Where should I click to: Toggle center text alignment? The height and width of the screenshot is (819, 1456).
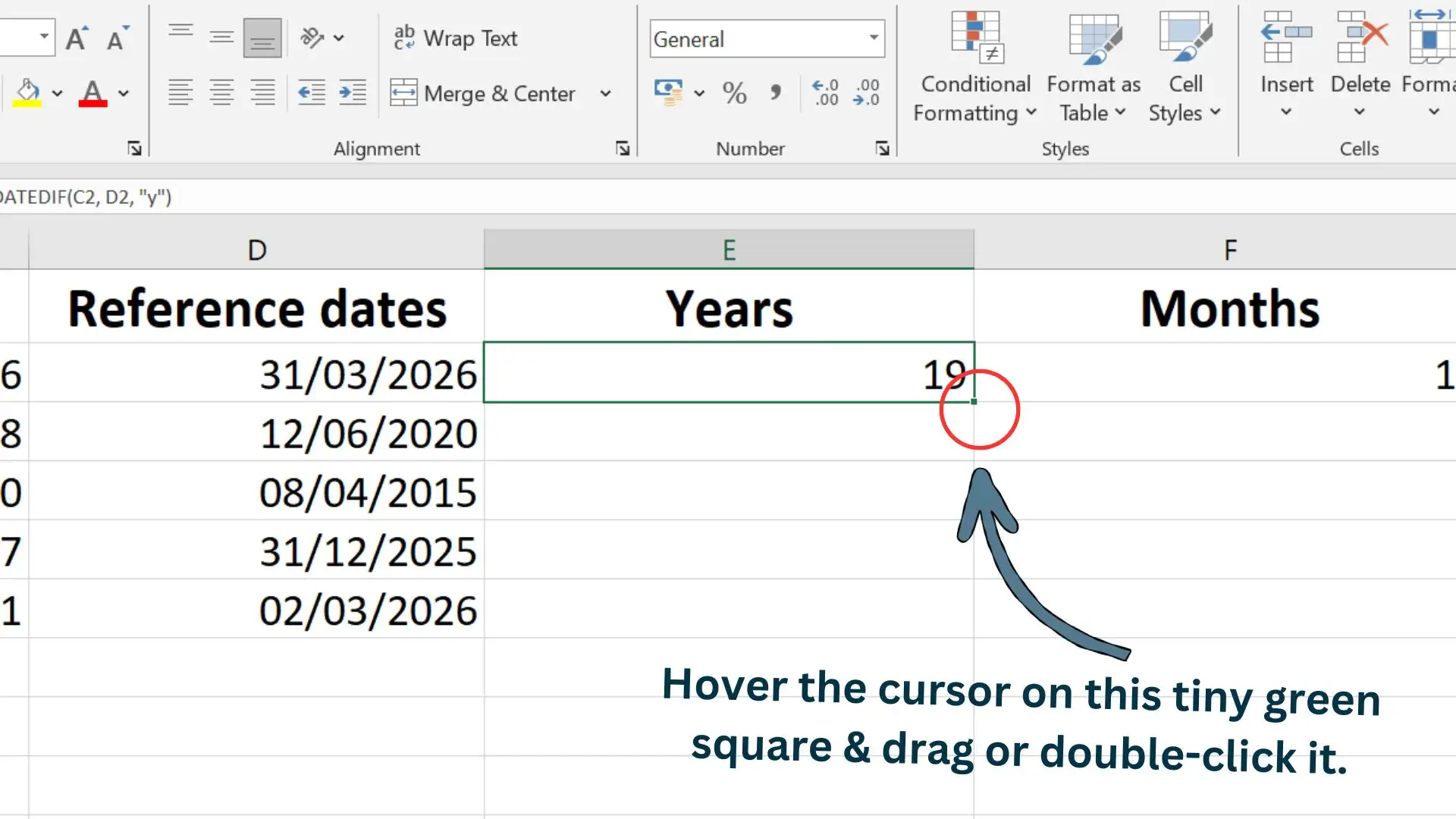(x=221, y=93)
